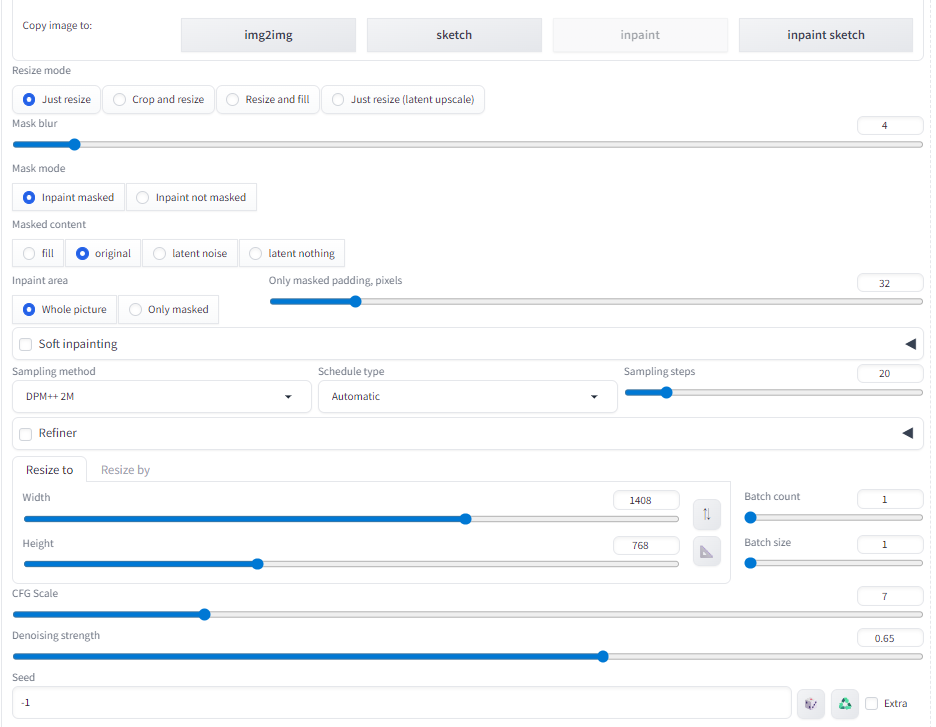Copy image to img2img
The width and height of the screenshot is (936, 727).
point(268,35)
